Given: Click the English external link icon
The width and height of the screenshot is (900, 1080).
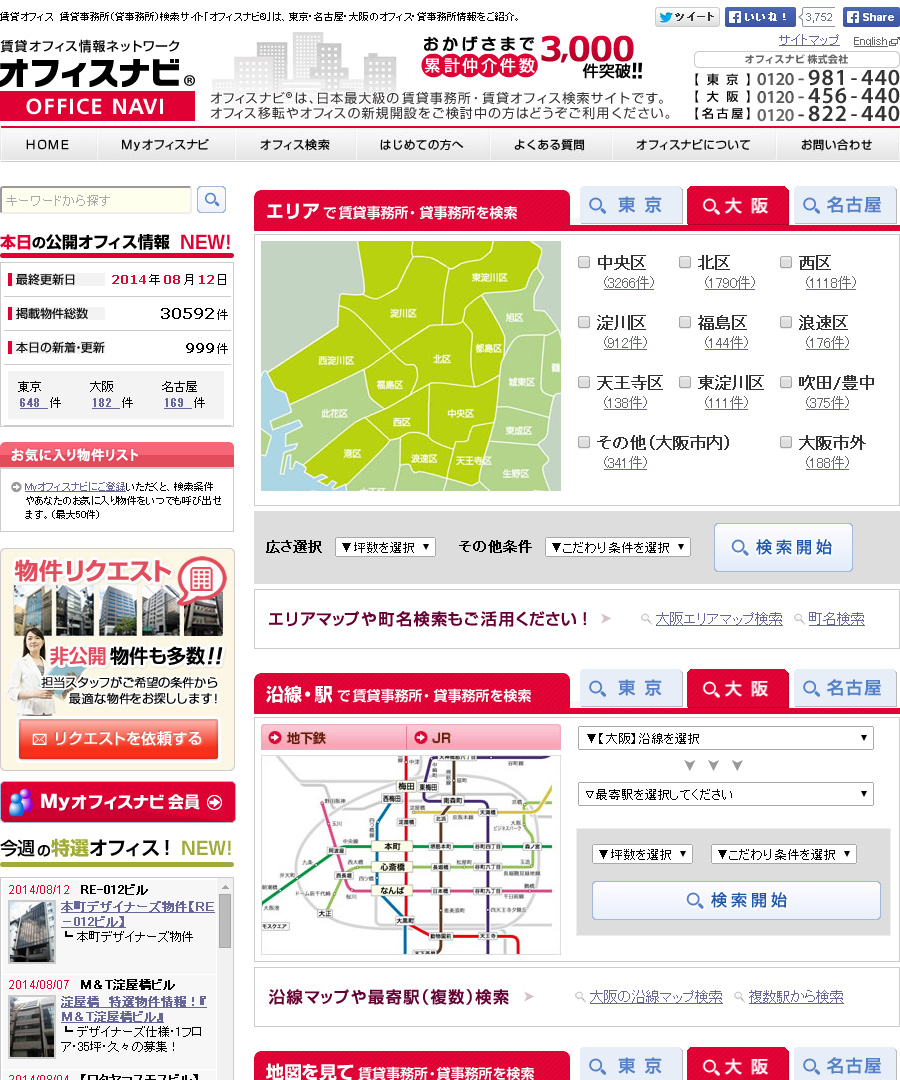Looking at the screenshot, I should (894, 41).
